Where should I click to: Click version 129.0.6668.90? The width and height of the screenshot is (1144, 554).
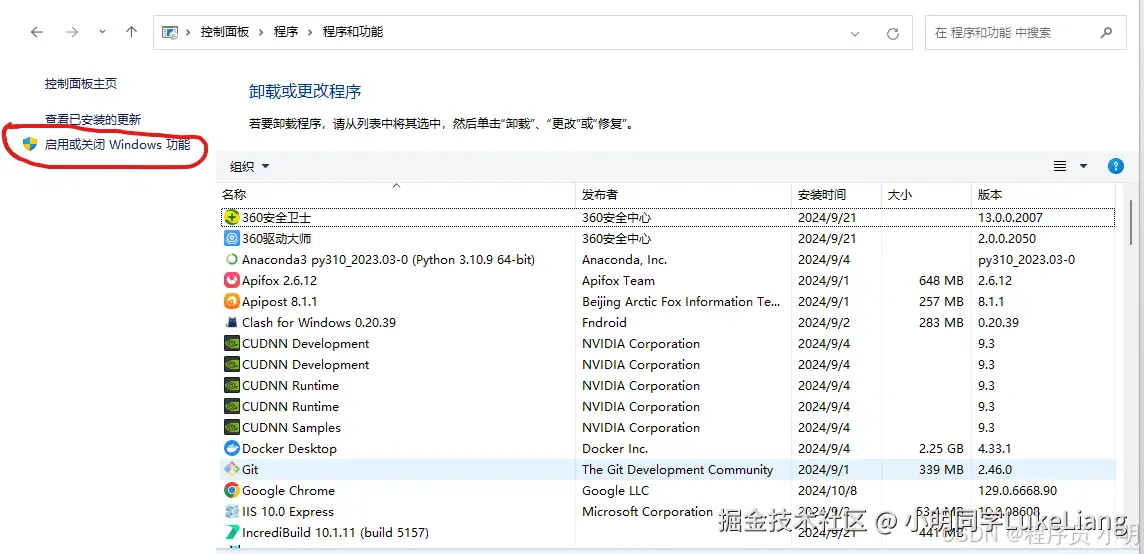[1017, 490]
